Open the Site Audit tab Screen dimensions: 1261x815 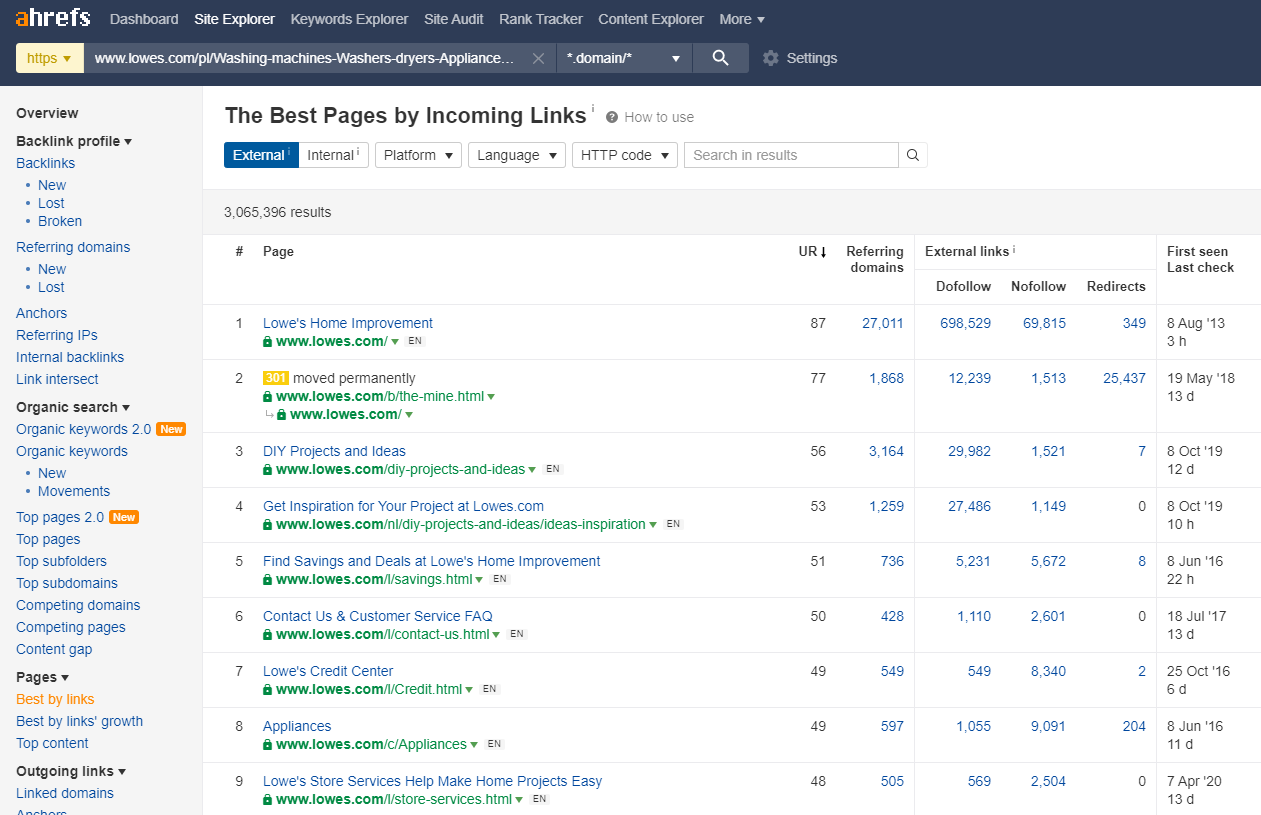pos(454,19)
